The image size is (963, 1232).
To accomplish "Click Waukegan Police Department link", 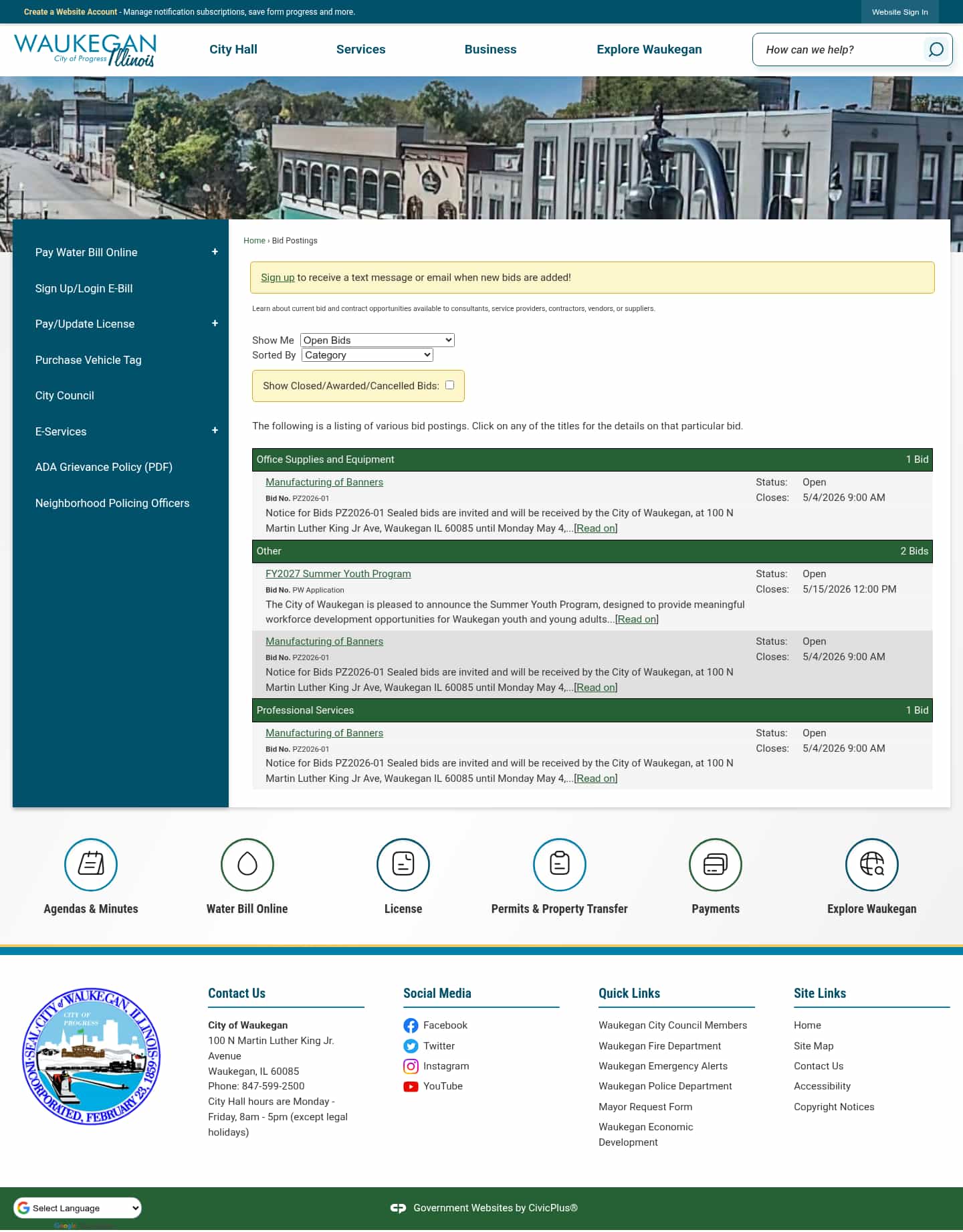I will [665, 1086].
